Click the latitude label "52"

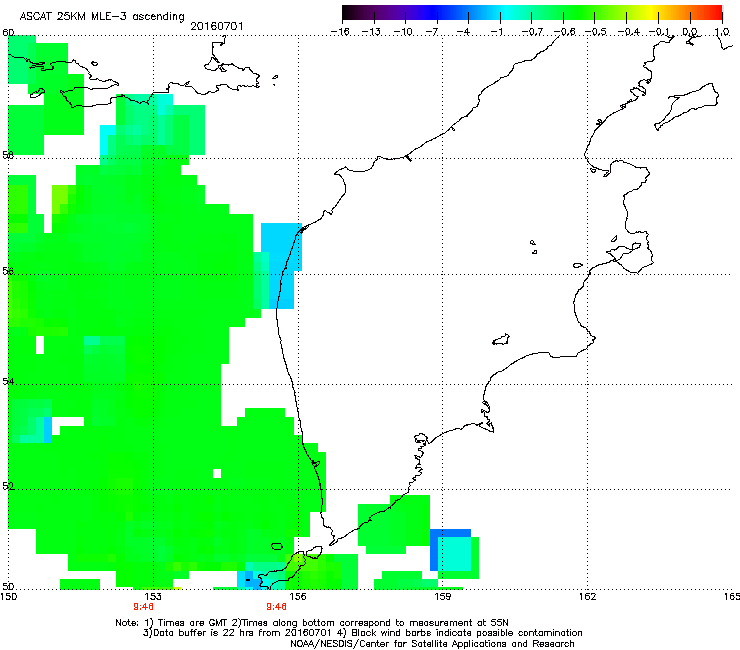(x=8, y=486)
